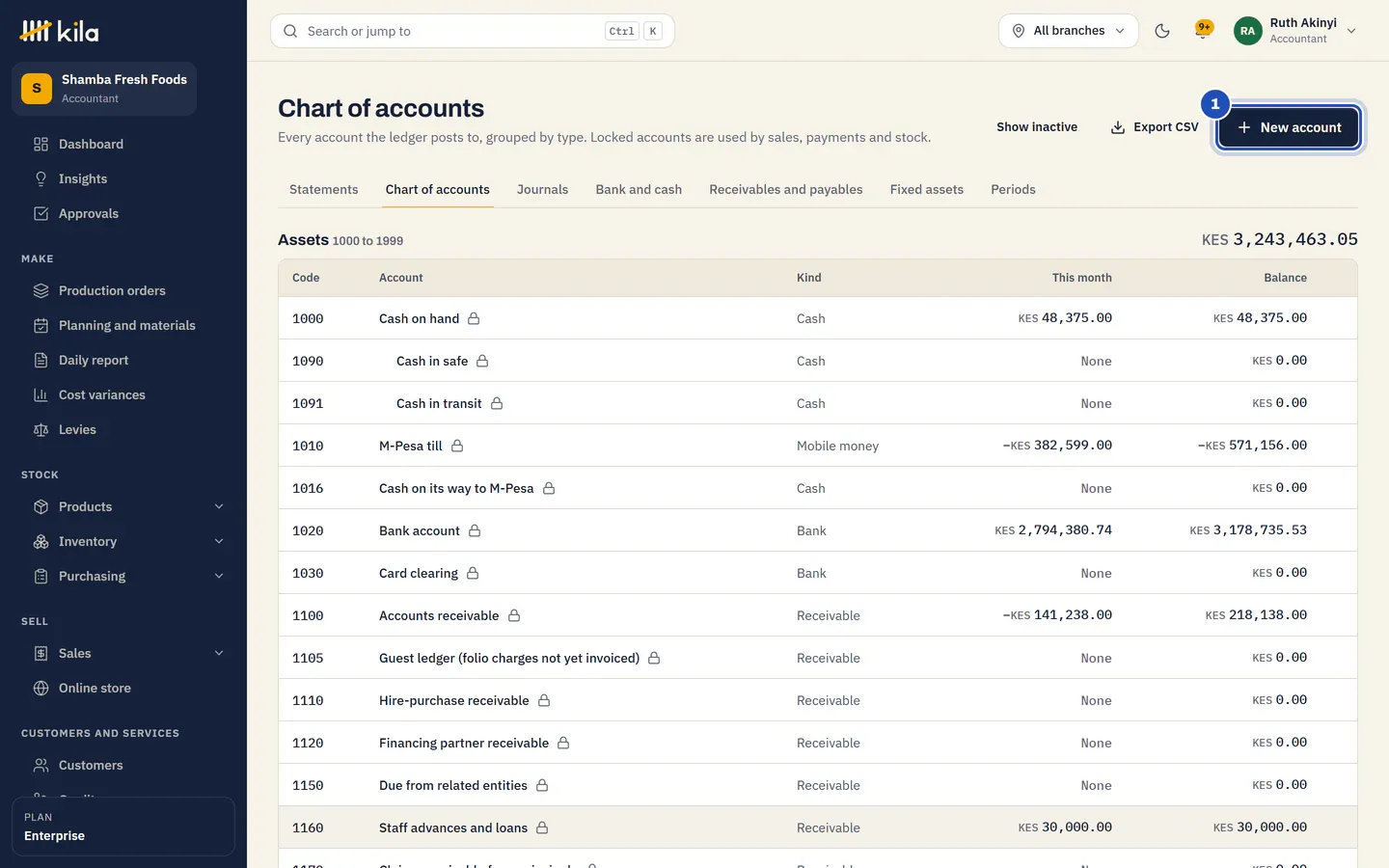The image size is (1389, 868).
Task: Open Shamba Fresh Foods company switcher
Action: tap(104, 89)
